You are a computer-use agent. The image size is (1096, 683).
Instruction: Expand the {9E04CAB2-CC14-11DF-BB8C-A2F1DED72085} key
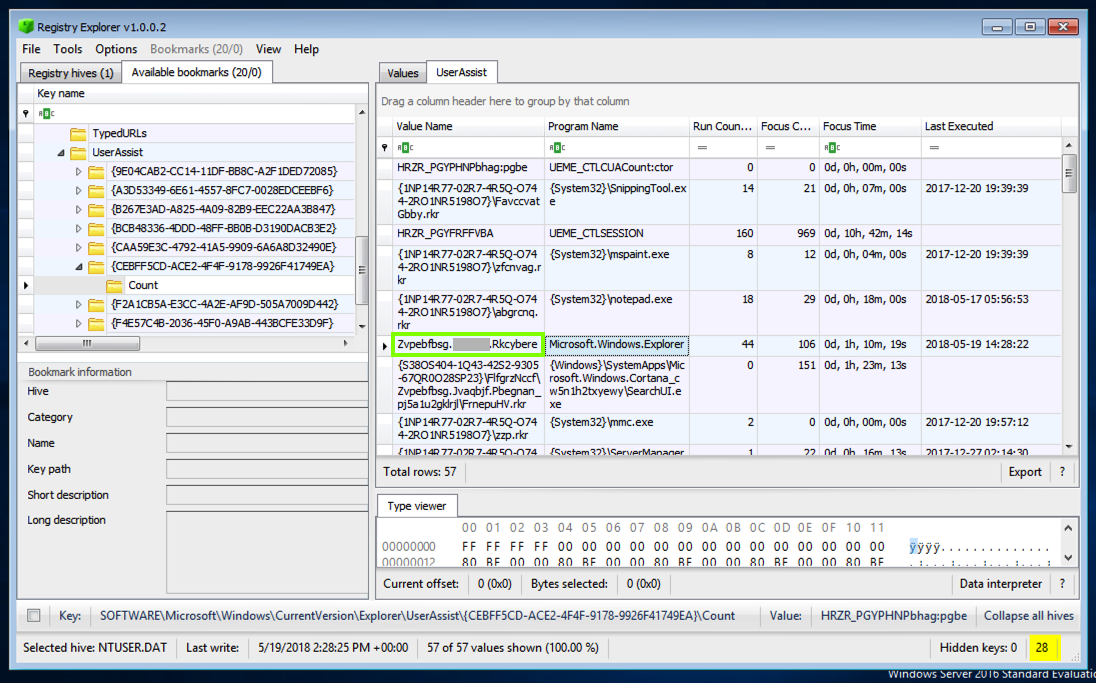tap(79, 172)
